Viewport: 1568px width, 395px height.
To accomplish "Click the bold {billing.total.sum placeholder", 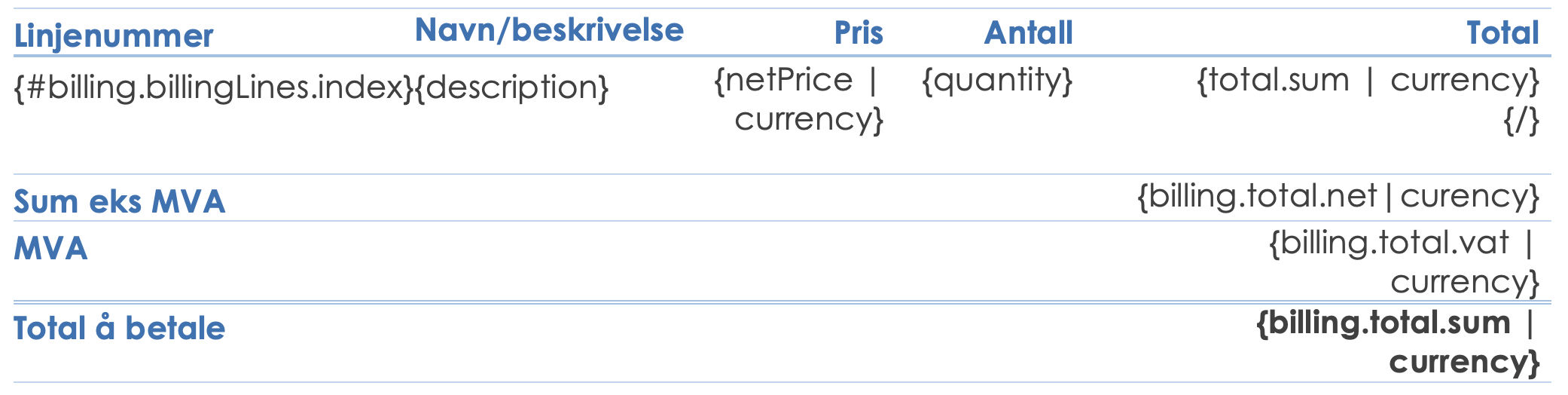I will click(x=1383, y=323).
